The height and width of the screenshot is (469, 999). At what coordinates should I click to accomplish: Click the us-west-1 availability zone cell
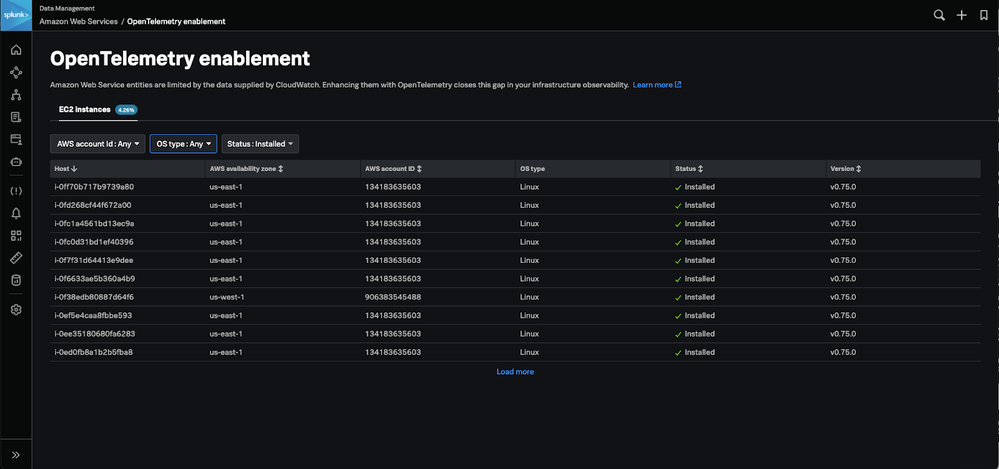point(227,297)
